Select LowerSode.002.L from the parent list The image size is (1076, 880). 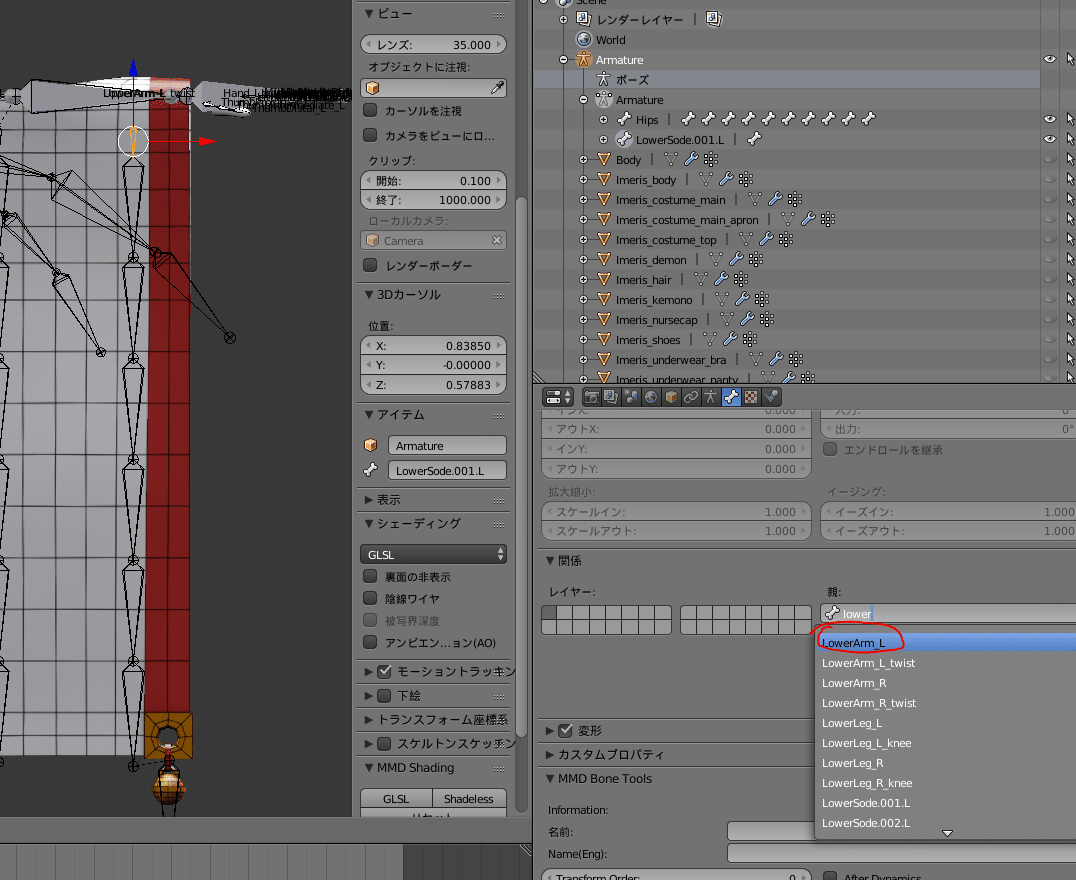(x=946, y=823)
